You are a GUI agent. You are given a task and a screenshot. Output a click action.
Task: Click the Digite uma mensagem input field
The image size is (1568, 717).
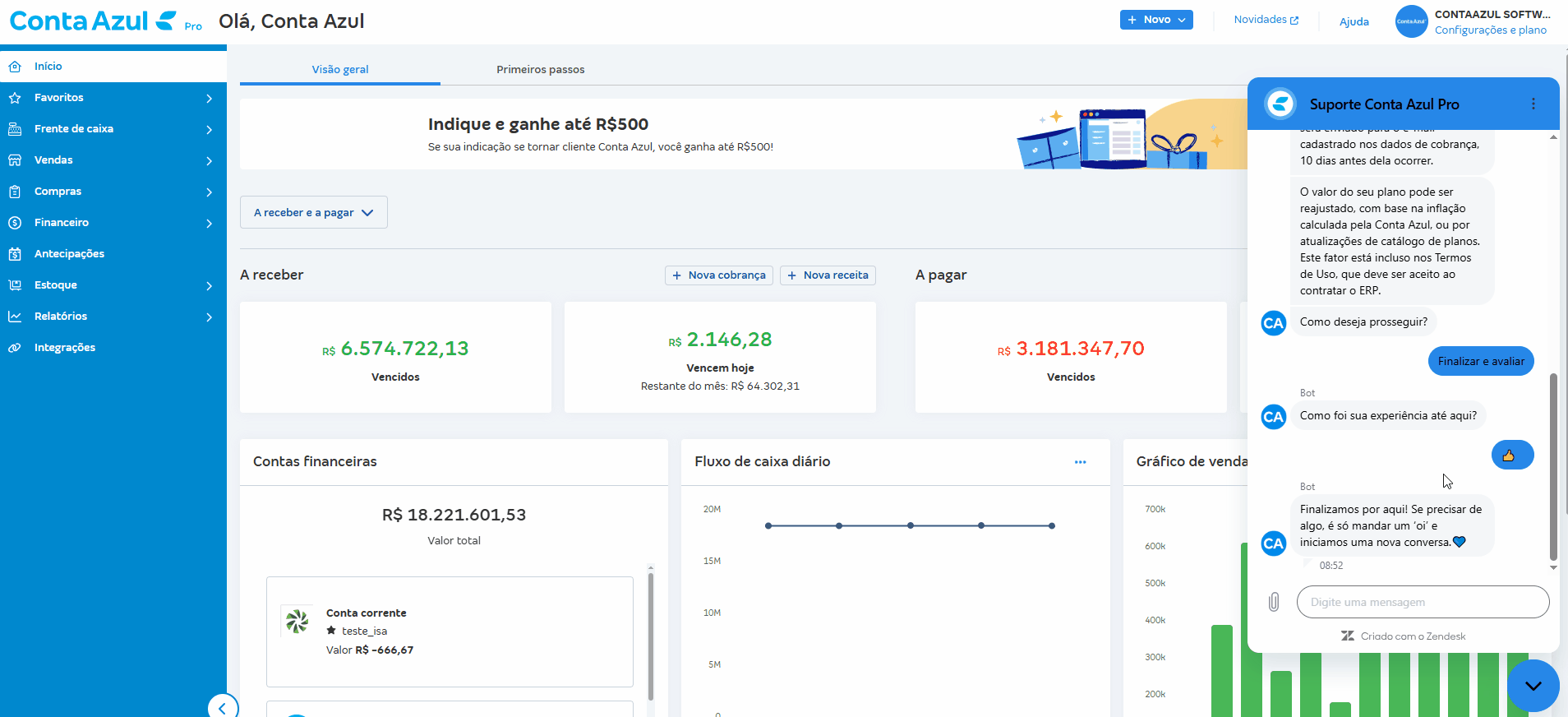pos(1423,602)
